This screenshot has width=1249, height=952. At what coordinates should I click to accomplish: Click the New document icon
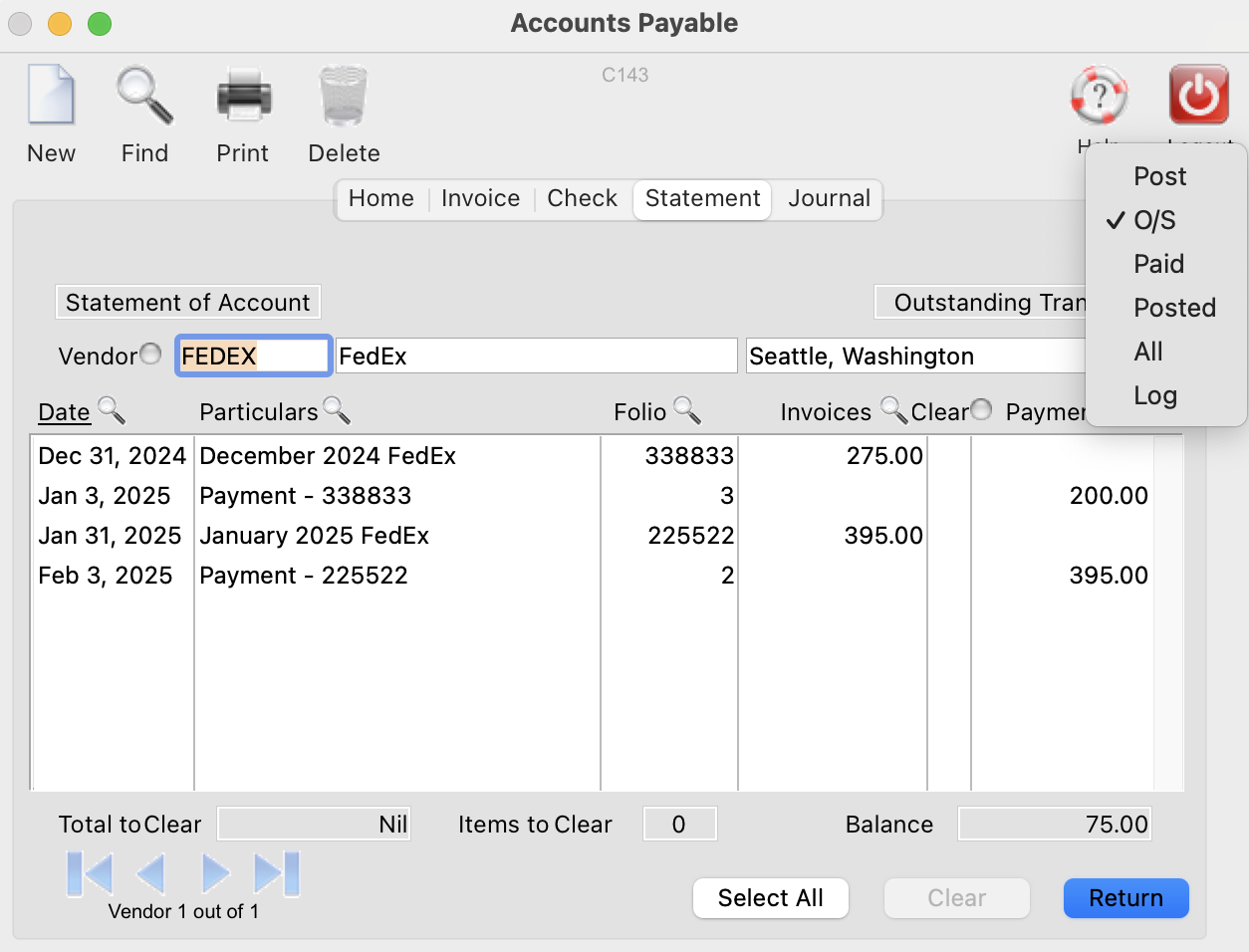click(x=52, y=96)
